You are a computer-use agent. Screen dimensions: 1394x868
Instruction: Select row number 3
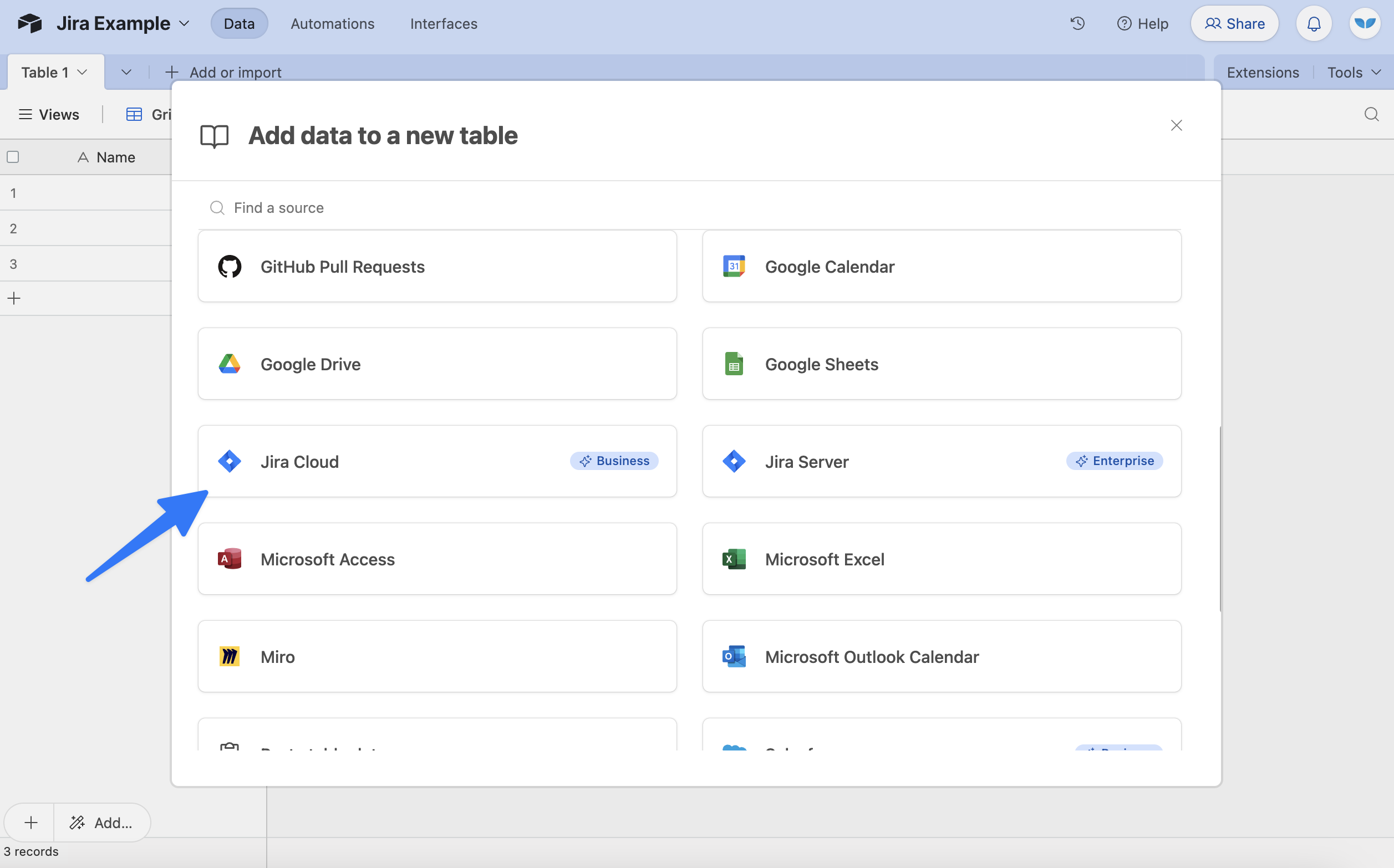point(13,264)
